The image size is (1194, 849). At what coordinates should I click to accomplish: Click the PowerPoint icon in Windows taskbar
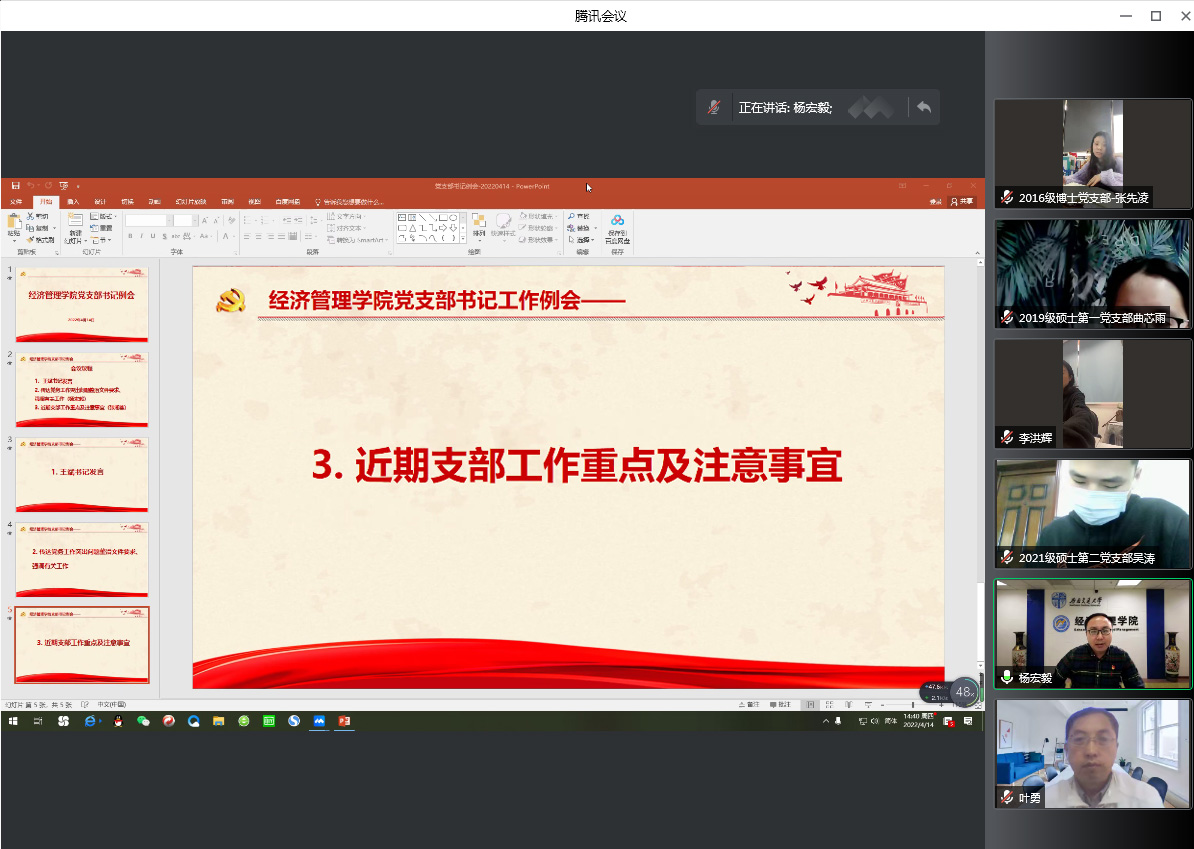(345, 721)
